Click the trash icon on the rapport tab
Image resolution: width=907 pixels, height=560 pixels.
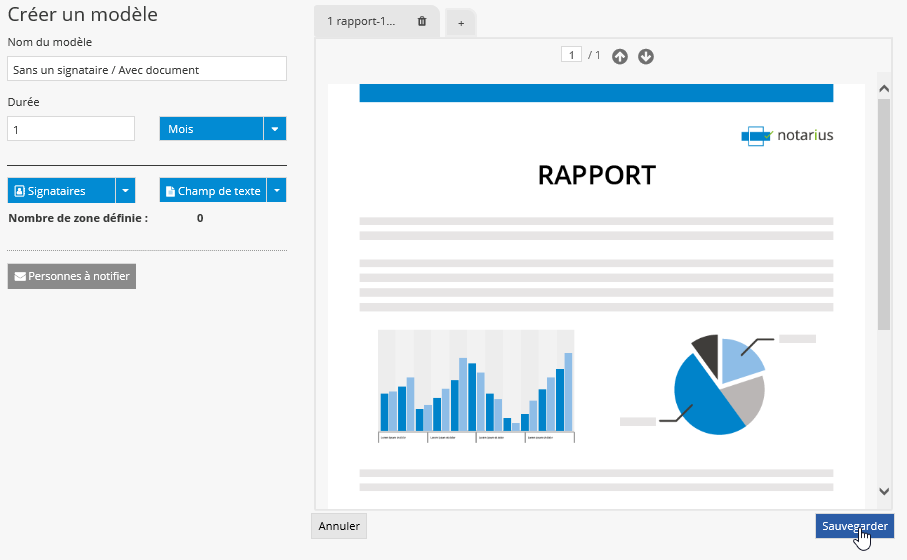(422, 21)
